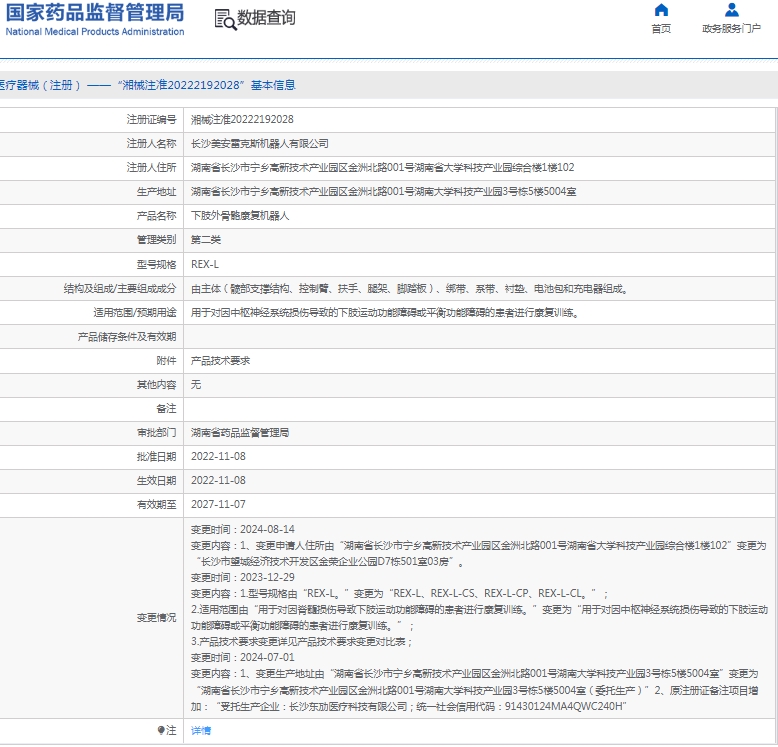
Task: Click the 注册证编号 label cell
Action: coord(91,120)
